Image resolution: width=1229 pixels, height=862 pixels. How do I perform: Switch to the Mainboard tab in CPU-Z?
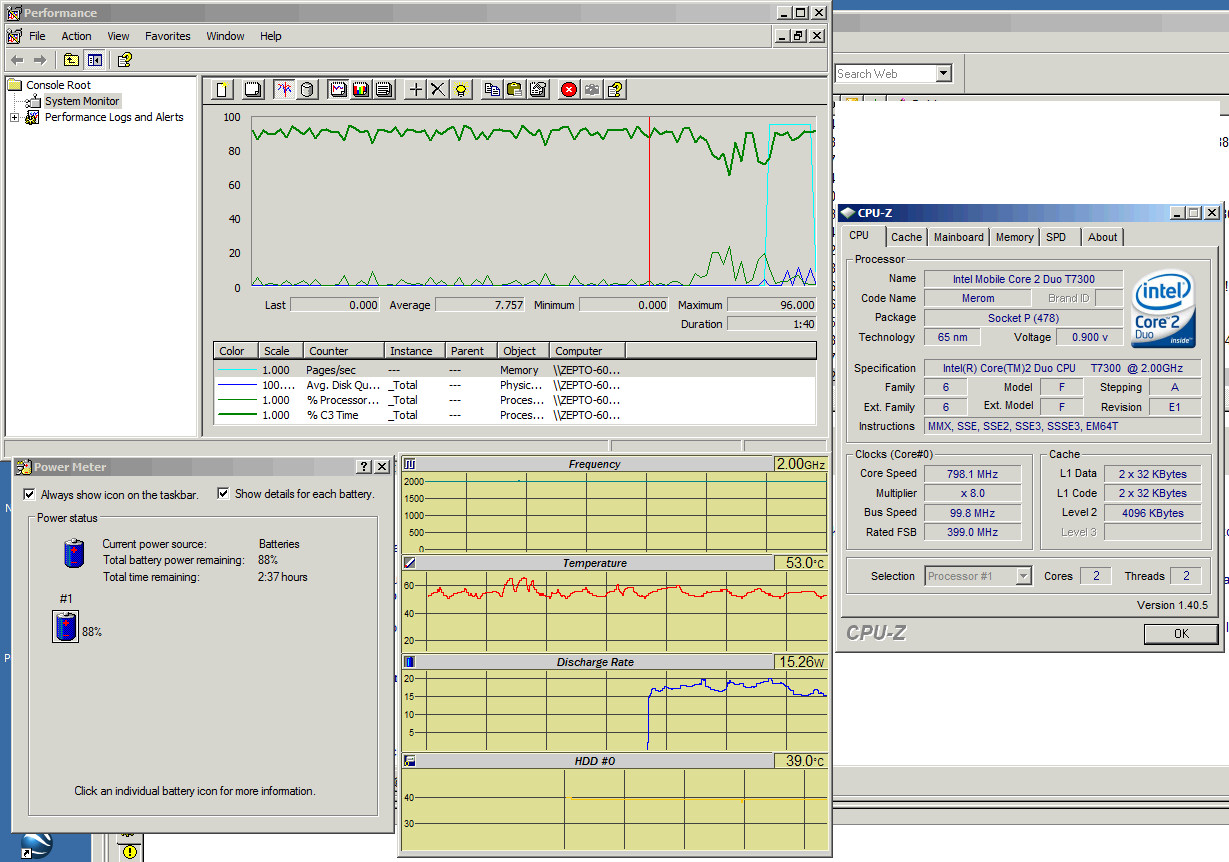tap(958, 237)
